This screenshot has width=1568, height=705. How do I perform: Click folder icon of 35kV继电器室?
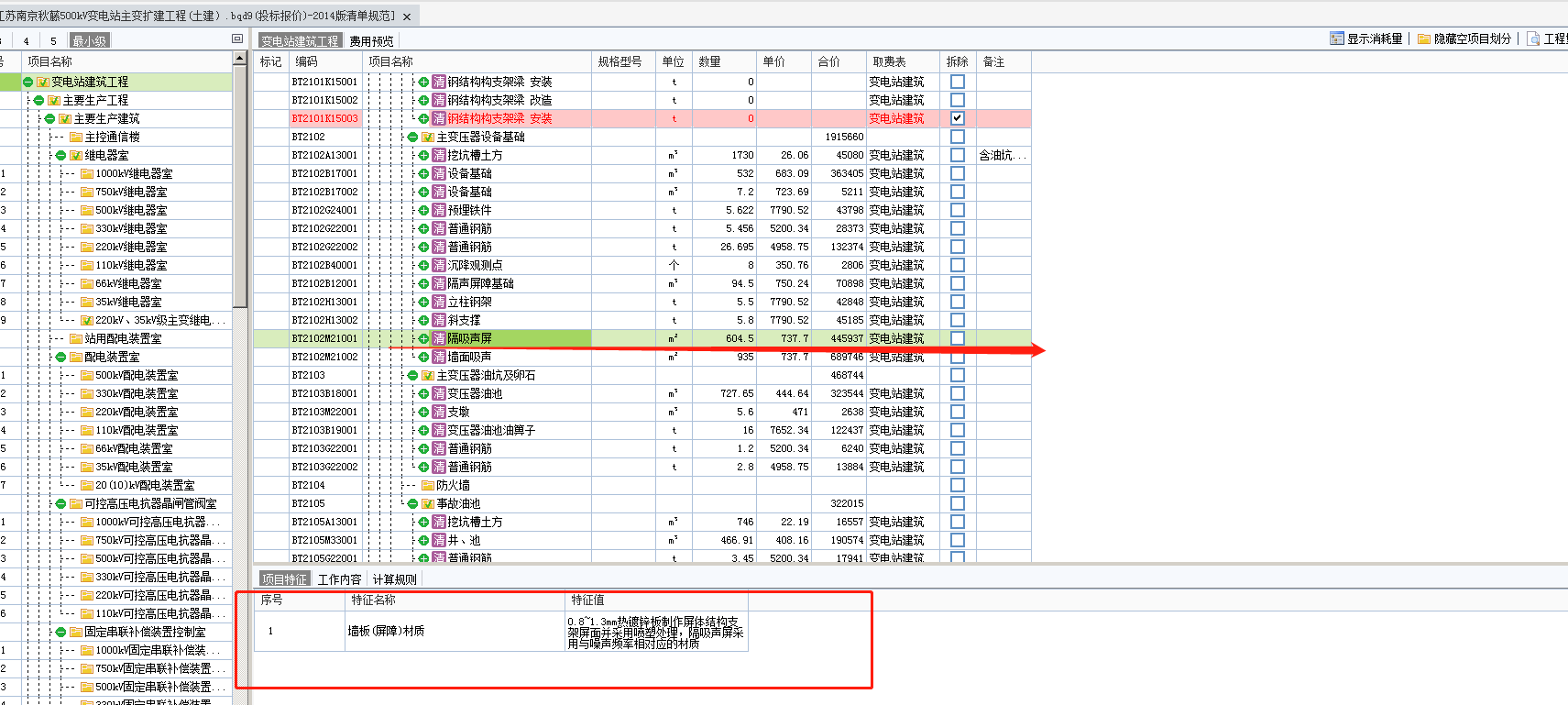pyautogui.click(x=87, y=302)
